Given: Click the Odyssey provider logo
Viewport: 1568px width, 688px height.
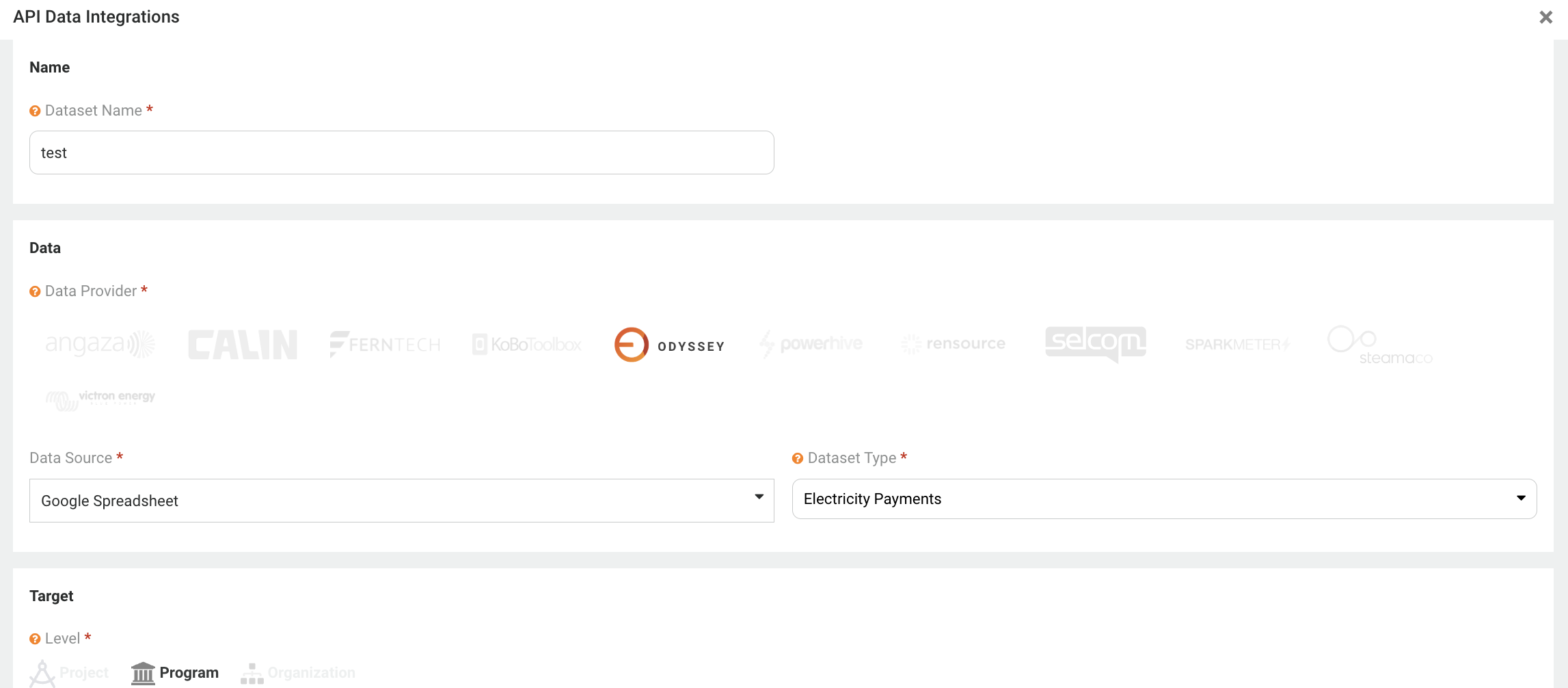Looking at the screenshot, I should point(669,345).
